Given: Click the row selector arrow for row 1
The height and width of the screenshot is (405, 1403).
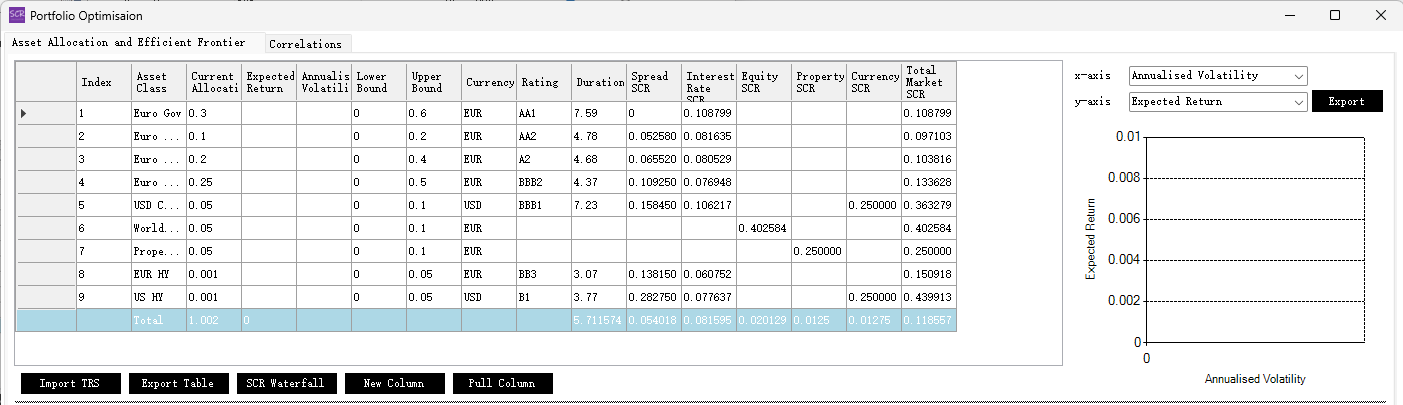Looking at the screenshot, I should click(24, 114).
